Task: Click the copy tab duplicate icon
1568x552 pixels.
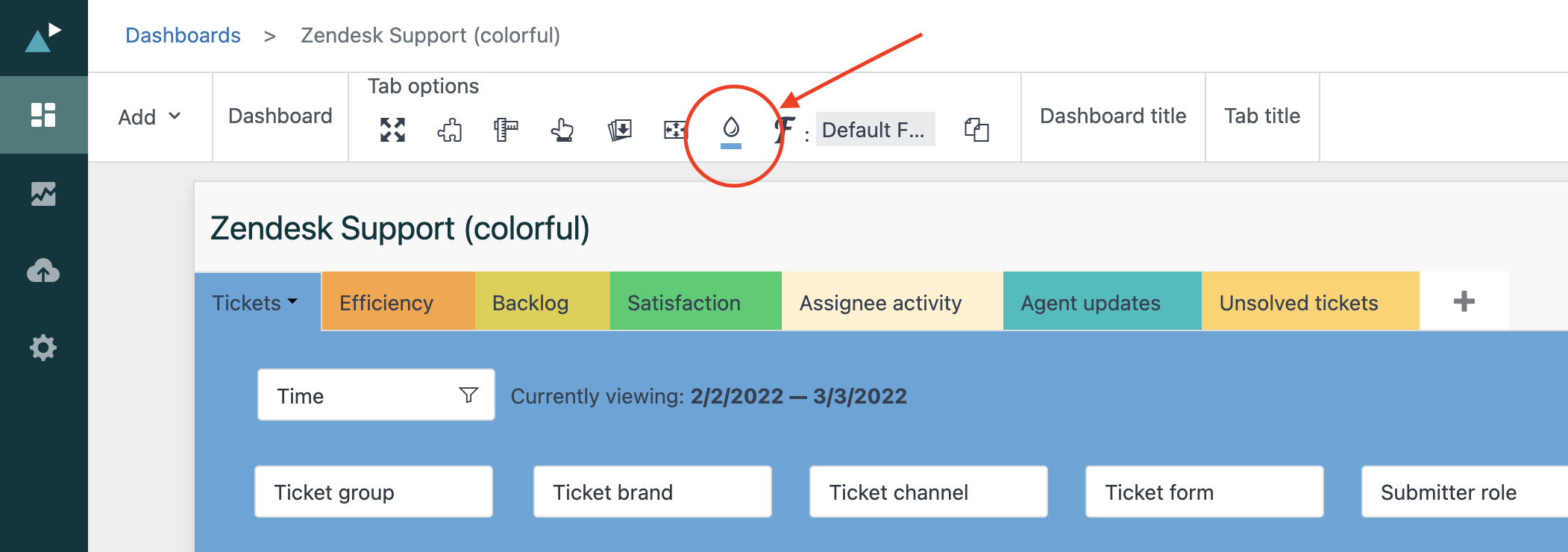Action: pos(976,130)
